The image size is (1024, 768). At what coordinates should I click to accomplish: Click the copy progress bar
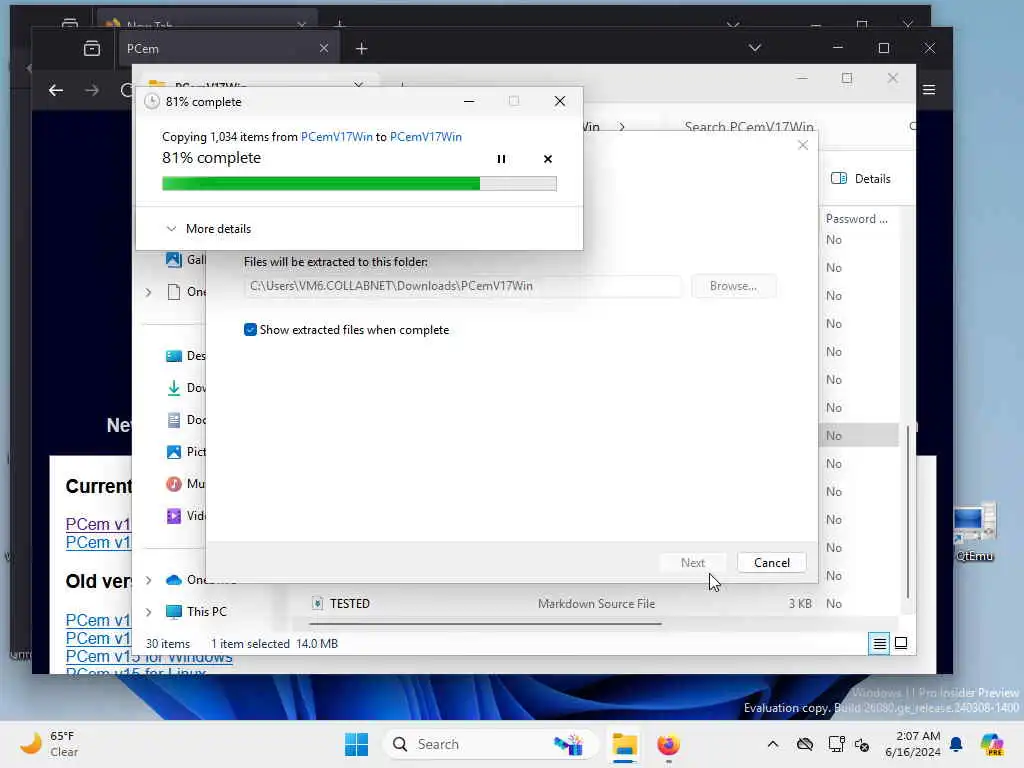click(359, 184)
